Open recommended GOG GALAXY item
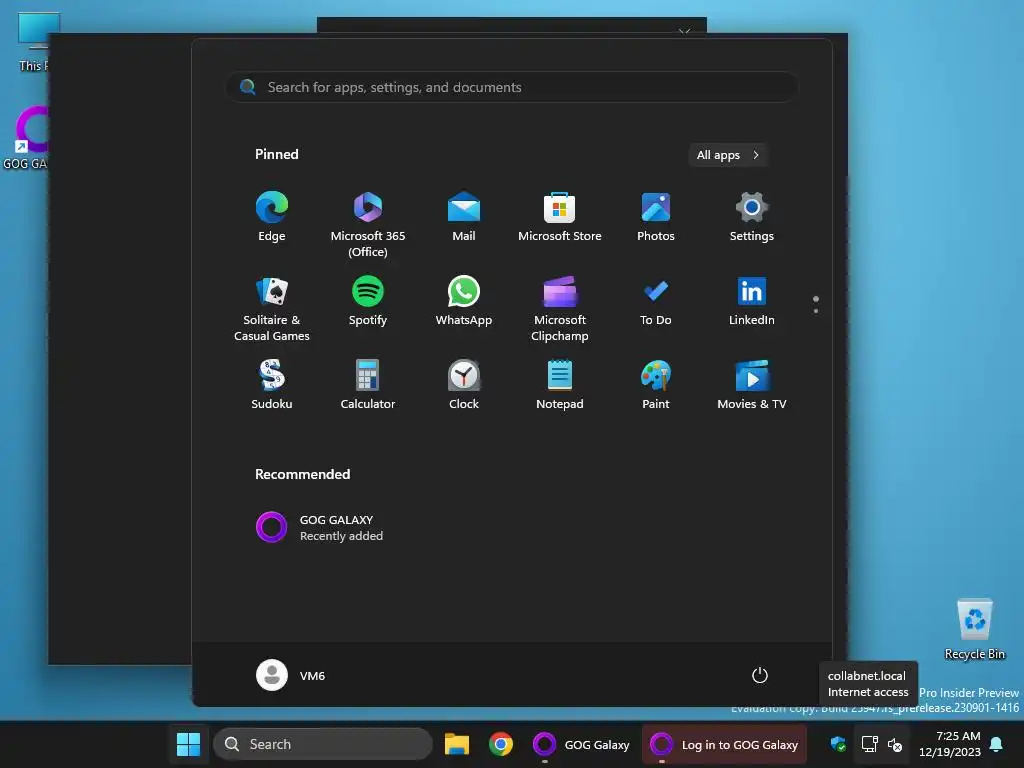1024x768 pixels. 320,528
